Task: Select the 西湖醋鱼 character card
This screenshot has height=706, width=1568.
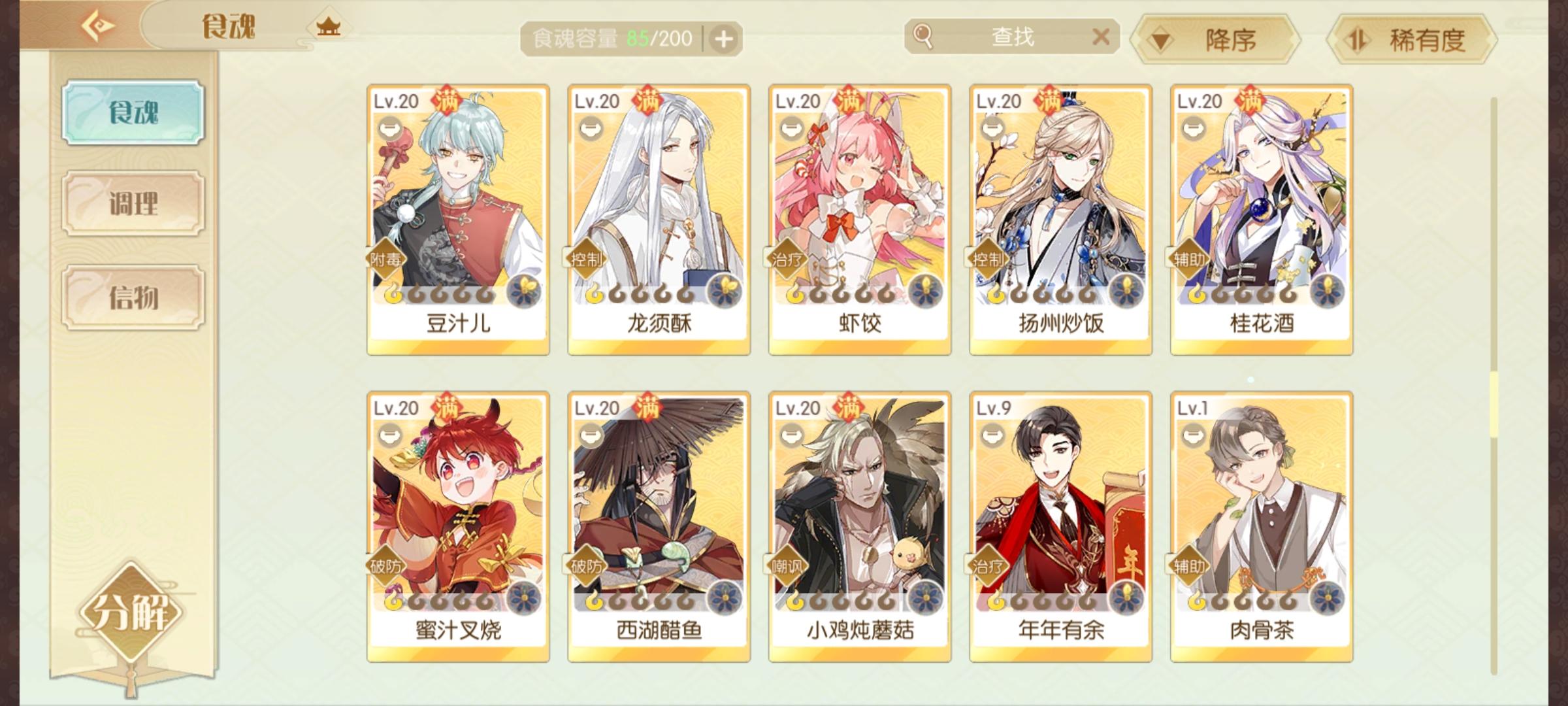Action: coord(659,527)
